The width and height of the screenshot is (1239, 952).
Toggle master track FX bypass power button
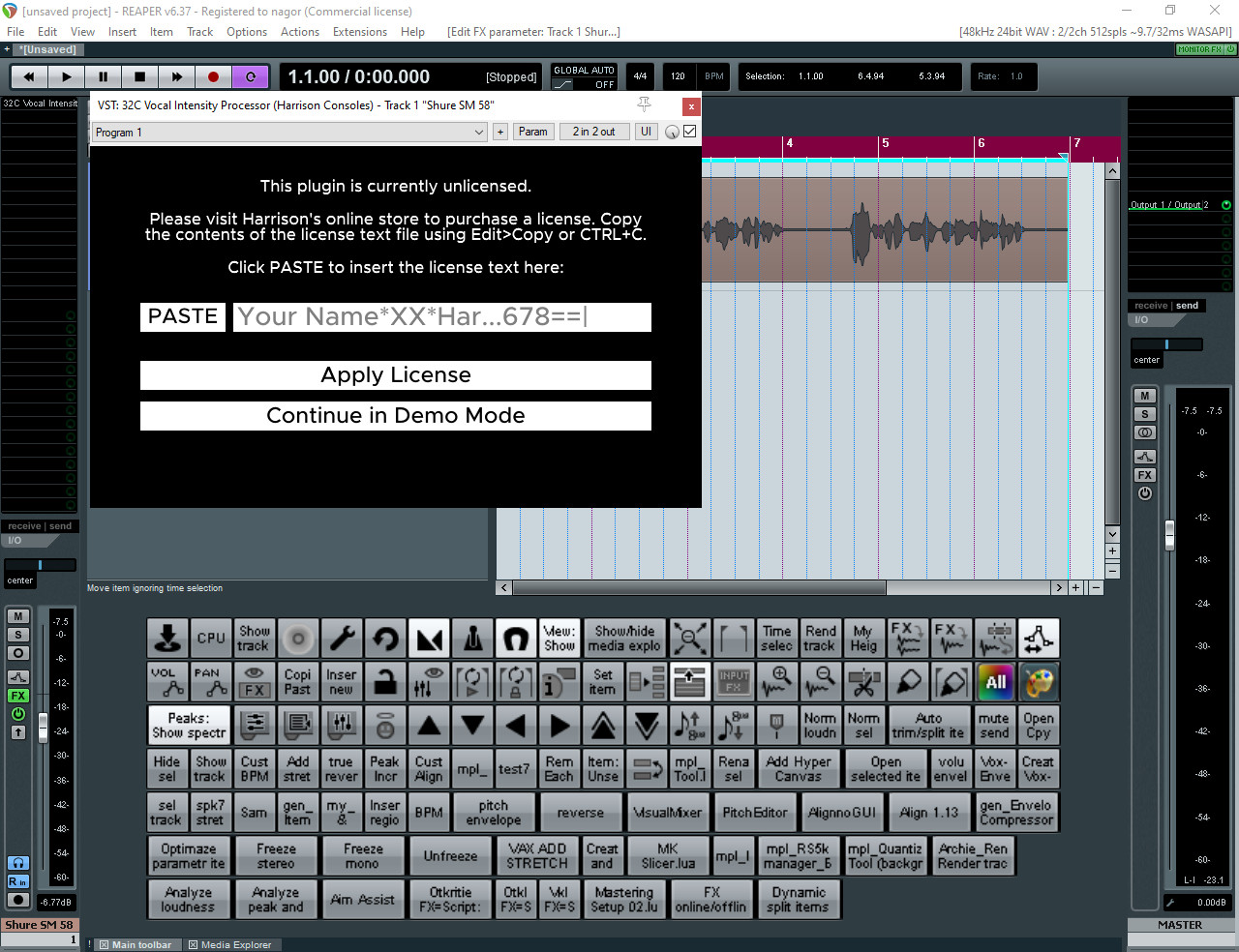point(1145,493)
